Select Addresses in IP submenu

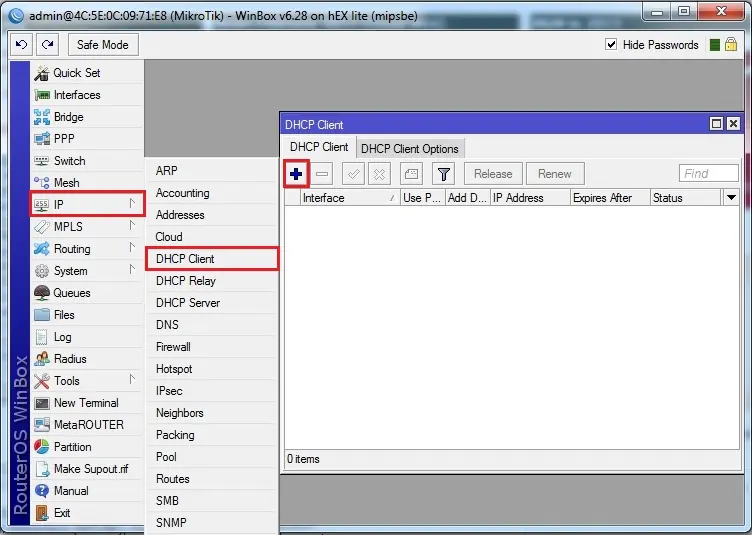click(212, 215)
